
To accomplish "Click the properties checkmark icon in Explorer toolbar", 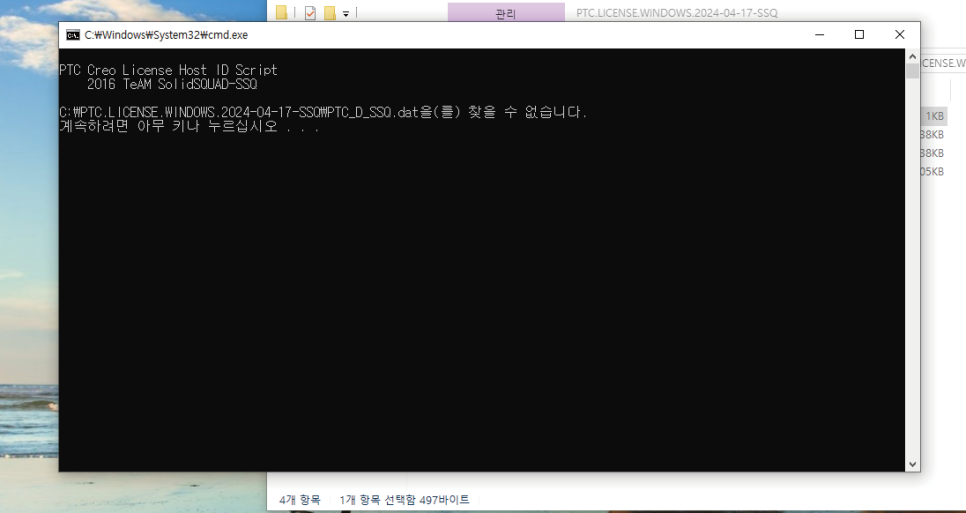I will [x=310, y=13].
